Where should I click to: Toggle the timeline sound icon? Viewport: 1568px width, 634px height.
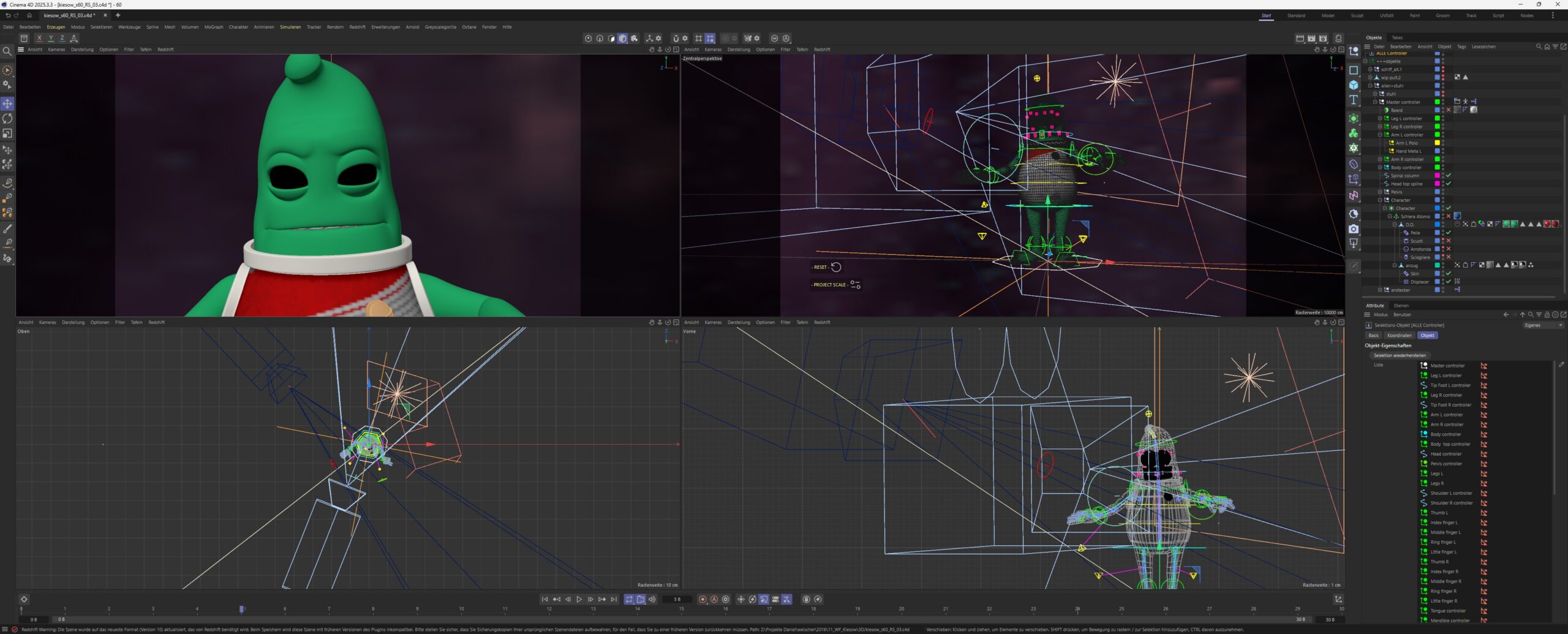tap(652, 599)
